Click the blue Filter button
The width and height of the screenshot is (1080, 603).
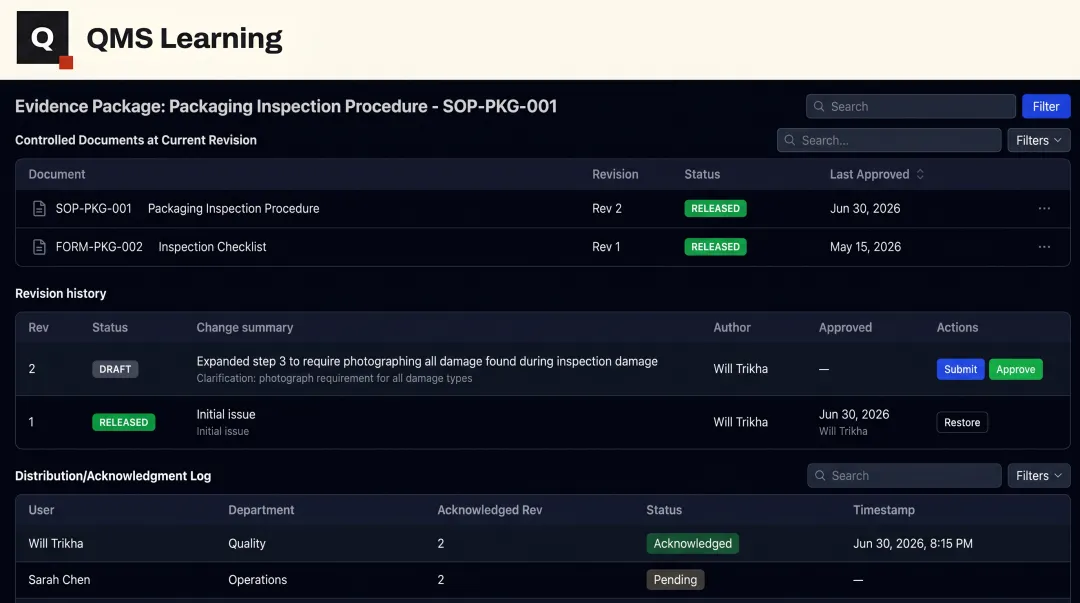(x=1046, y=107)
